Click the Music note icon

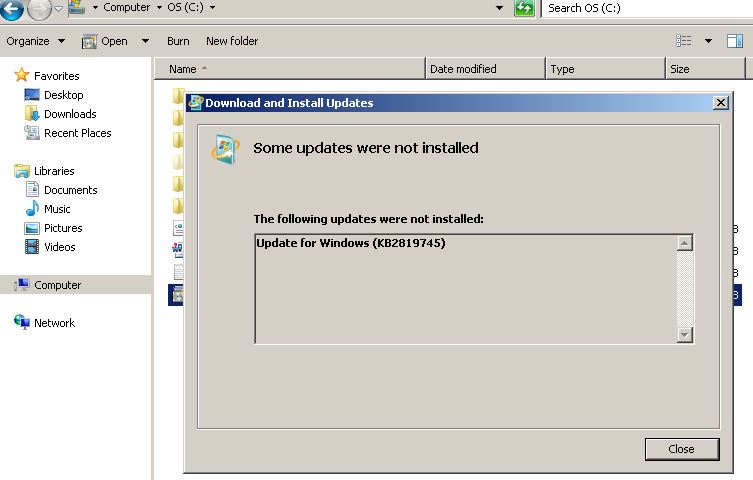32,208
